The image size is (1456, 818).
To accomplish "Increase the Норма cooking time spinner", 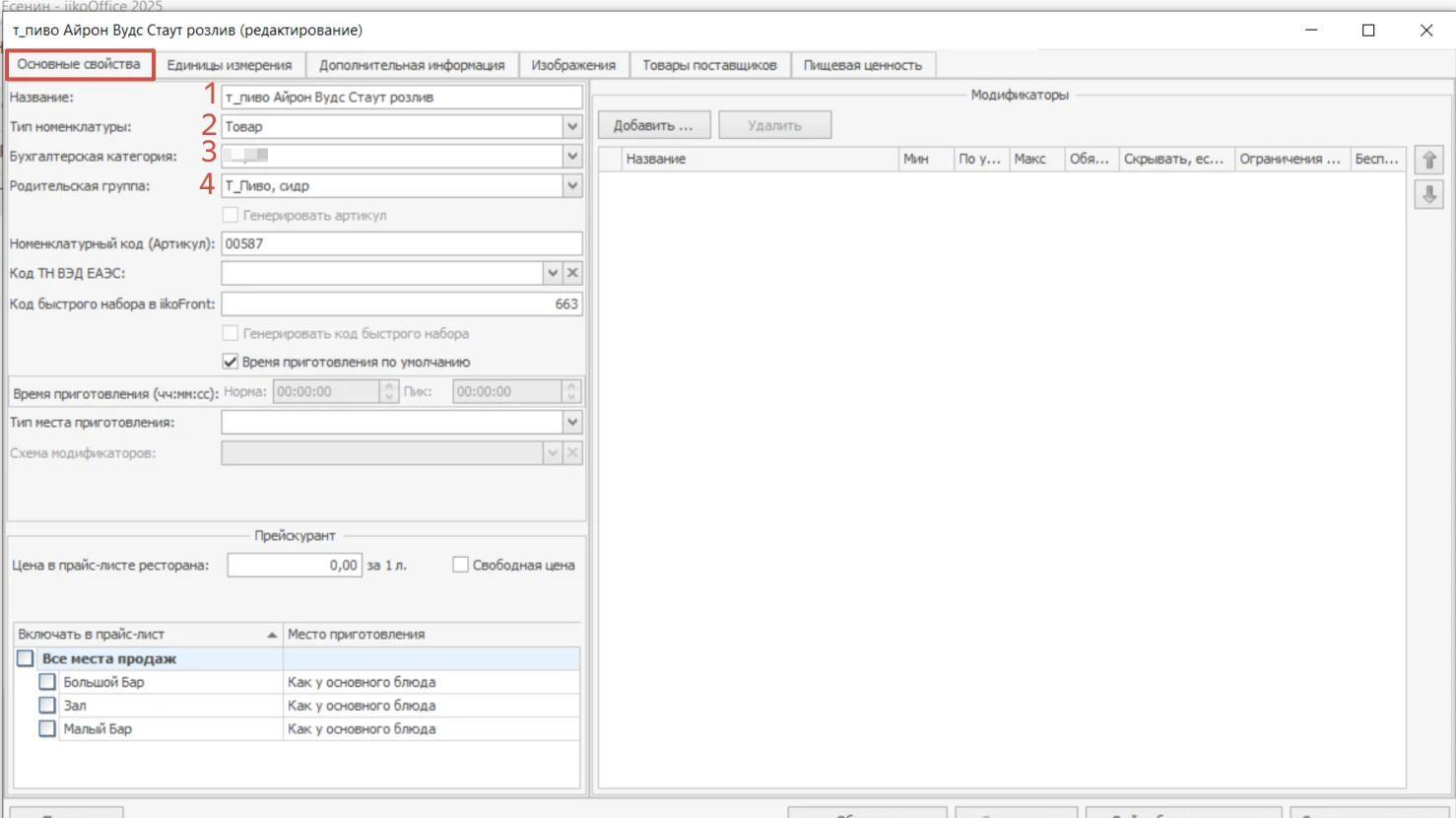I will click(x=389, y=385).
